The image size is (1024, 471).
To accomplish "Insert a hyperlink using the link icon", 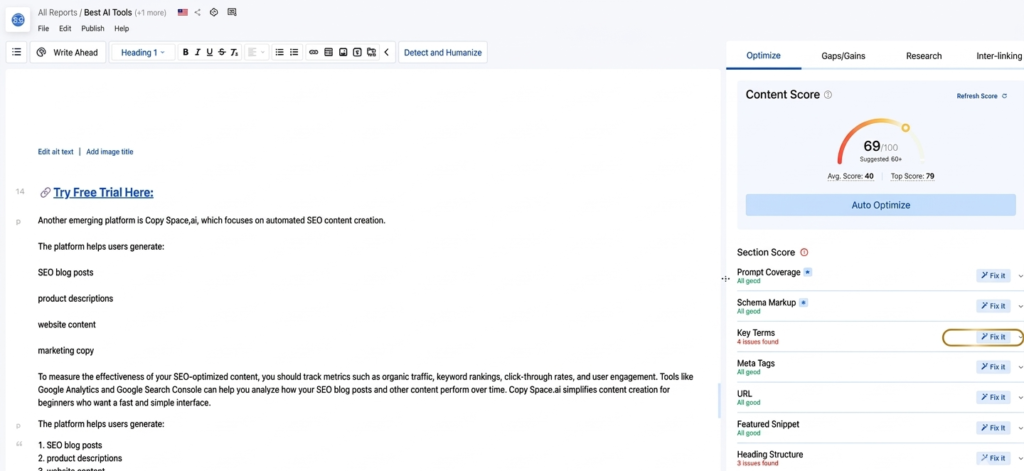I will click(313, 52).
